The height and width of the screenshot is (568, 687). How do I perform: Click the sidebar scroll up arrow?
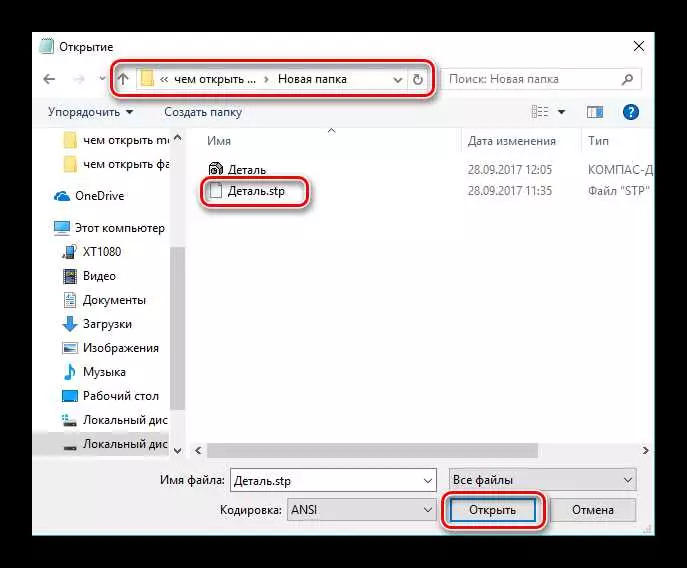(x=177, y=138)
